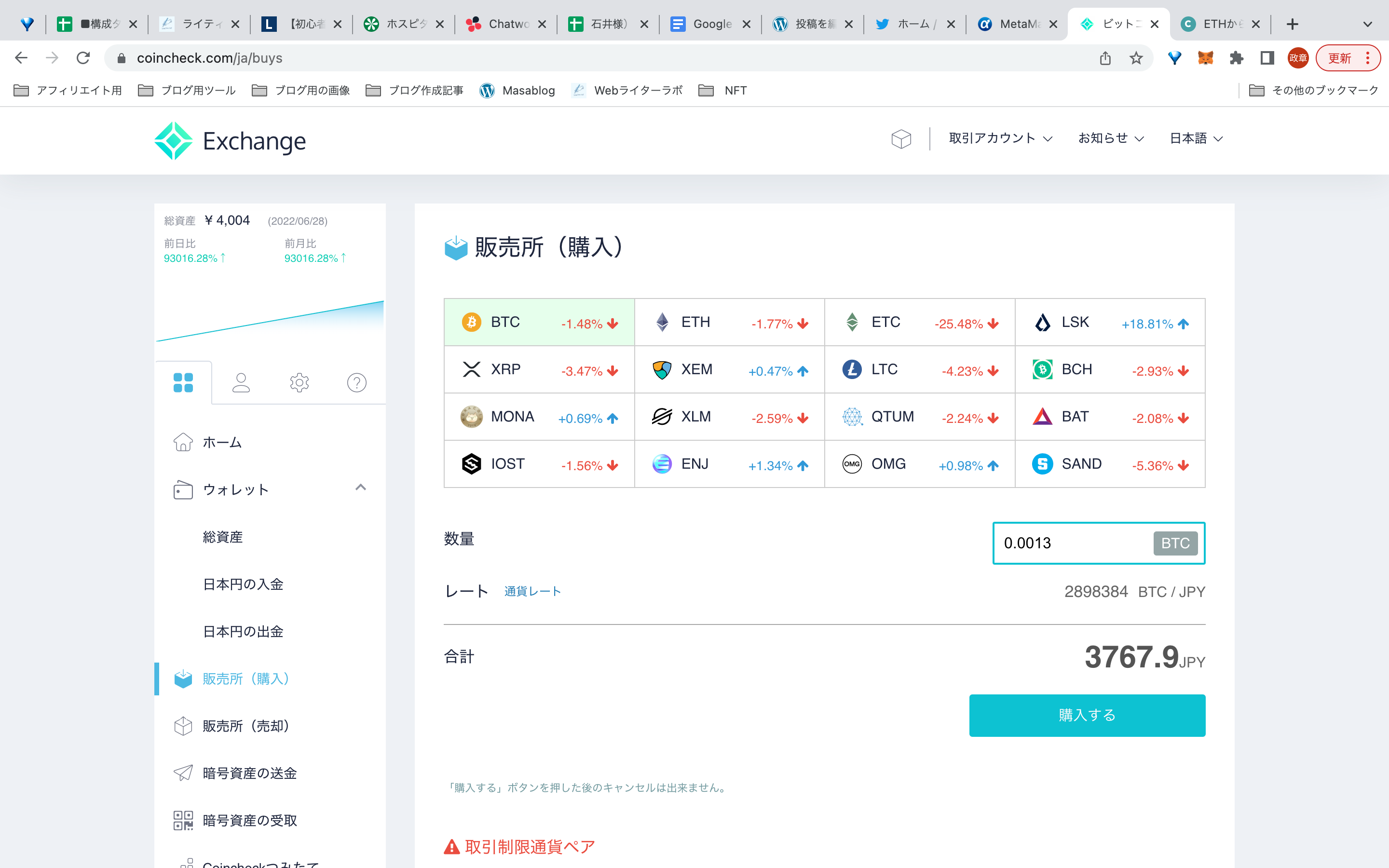Screen dimensions: 1389x868
Task: Click the address bar URL
Action: 209,58
